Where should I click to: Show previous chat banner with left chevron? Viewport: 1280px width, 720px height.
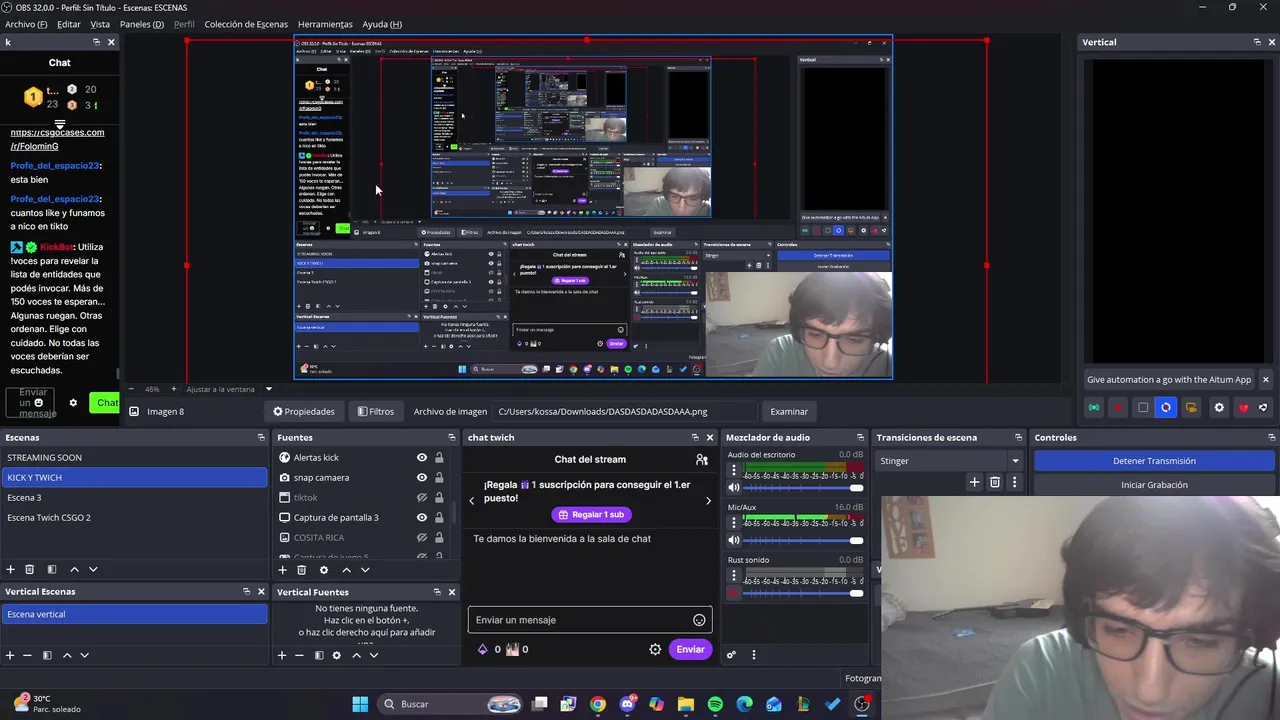[472, 500]
